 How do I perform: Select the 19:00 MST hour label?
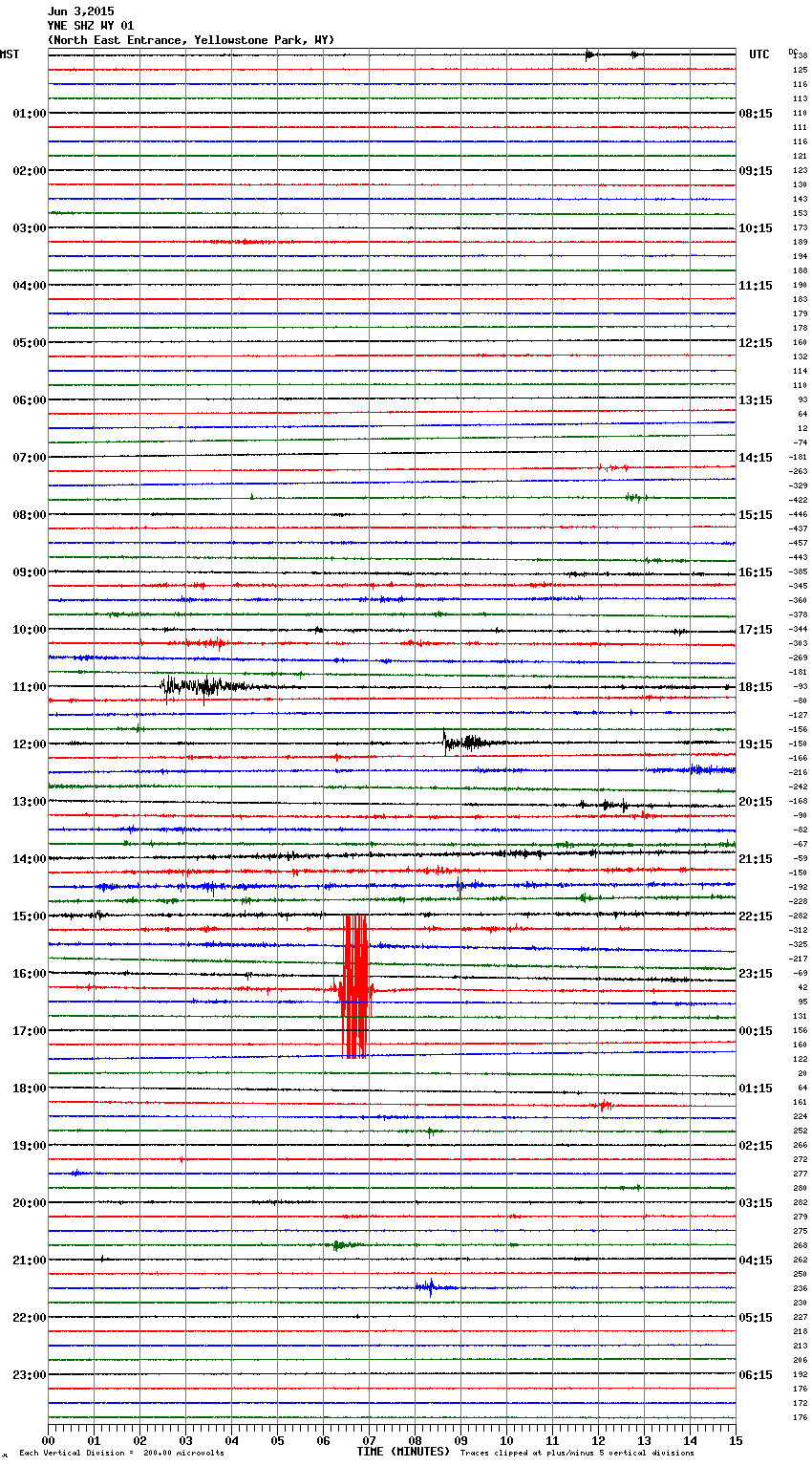[x=29, y=1146]
